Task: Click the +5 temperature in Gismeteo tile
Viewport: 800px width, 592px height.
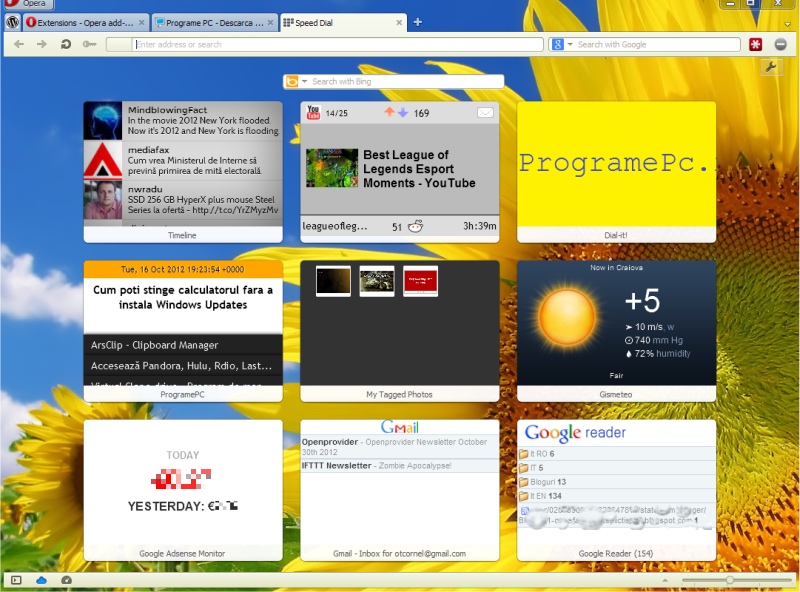Action: pyautogui.click(x=642, y=301)
